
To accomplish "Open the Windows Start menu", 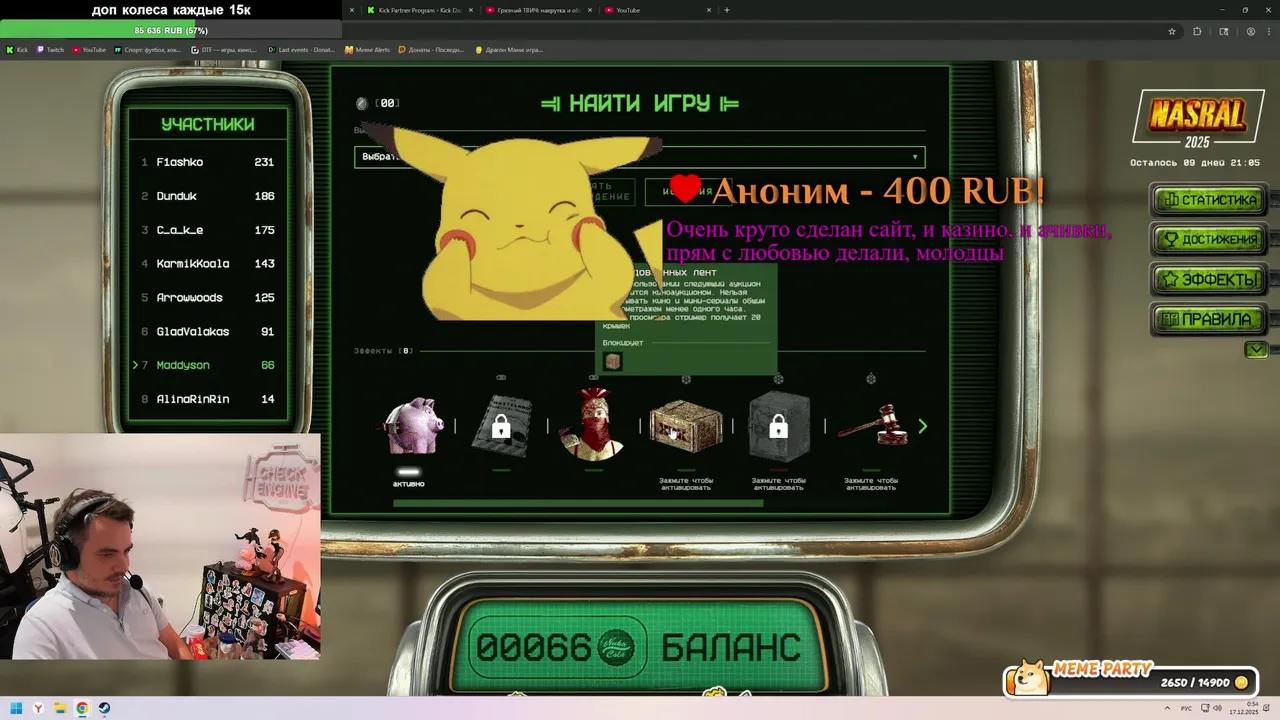I will click(16, 708).
